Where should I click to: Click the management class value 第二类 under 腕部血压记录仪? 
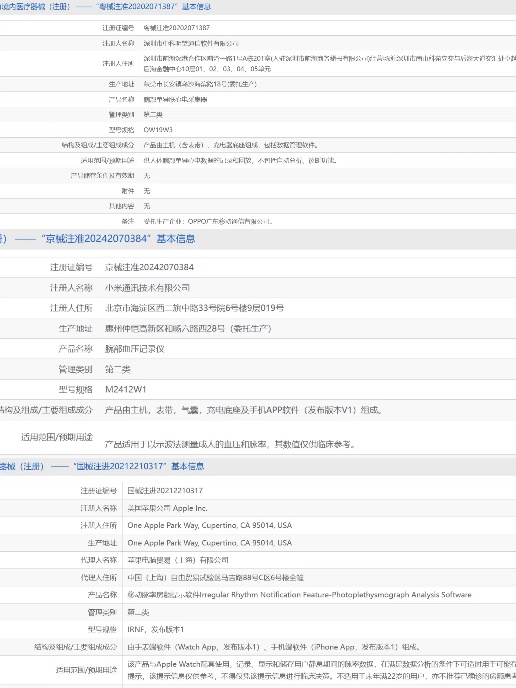click(x=118, y=369)
